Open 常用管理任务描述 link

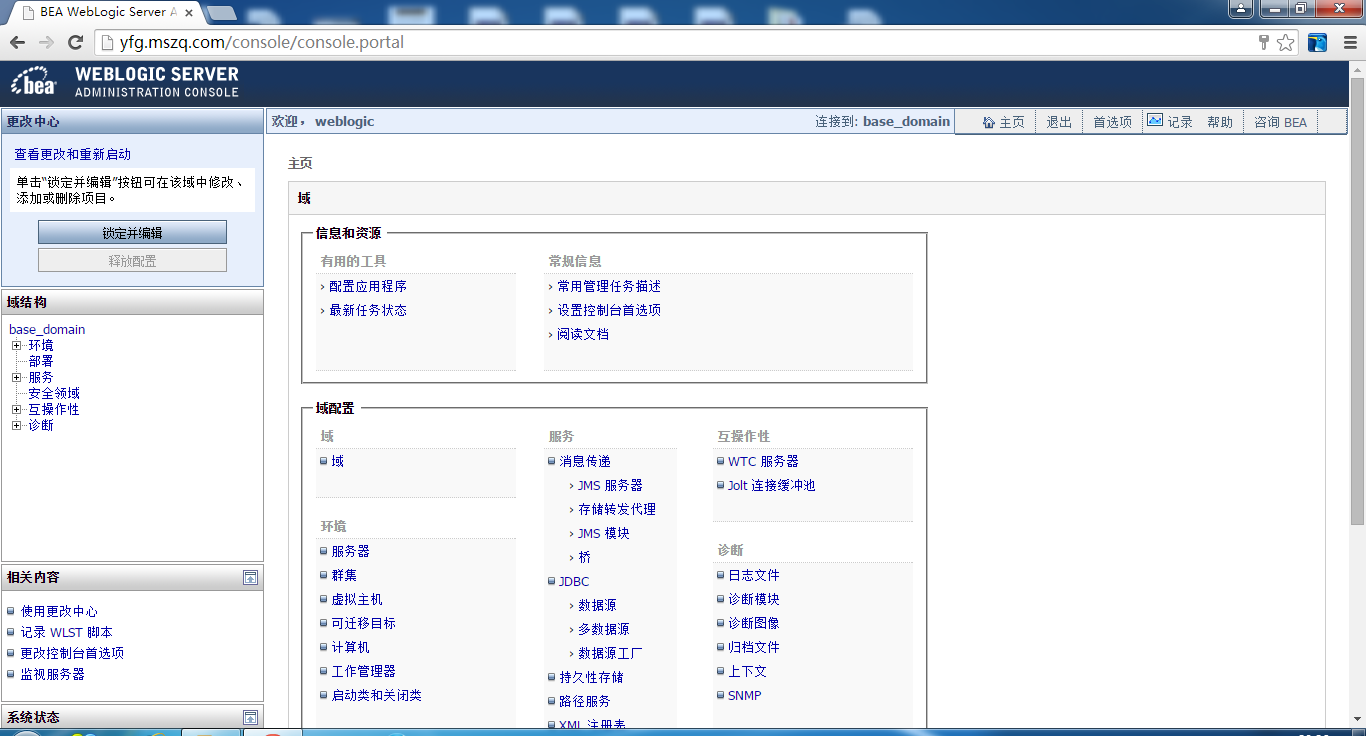[609, 286]
